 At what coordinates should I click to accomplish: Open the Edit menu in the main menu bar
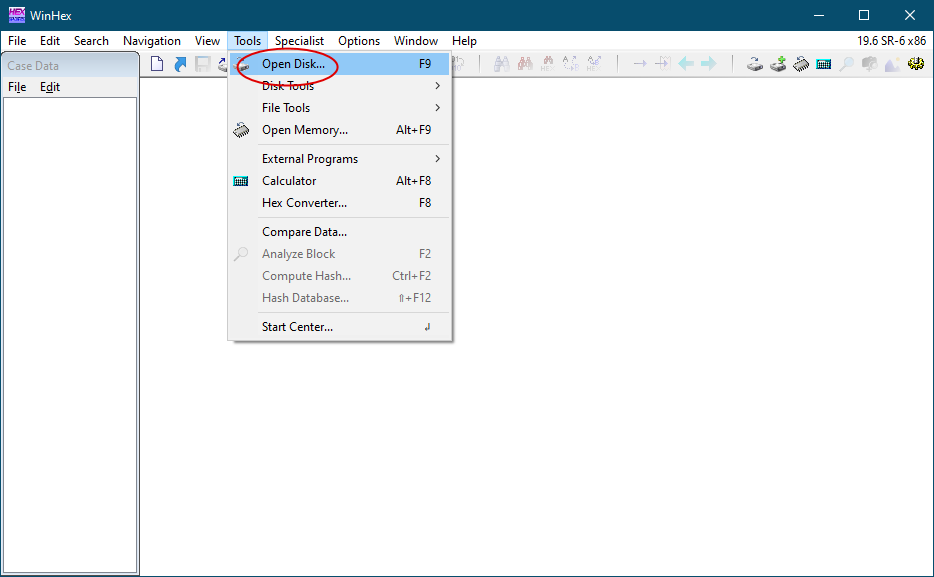[50, 41]
